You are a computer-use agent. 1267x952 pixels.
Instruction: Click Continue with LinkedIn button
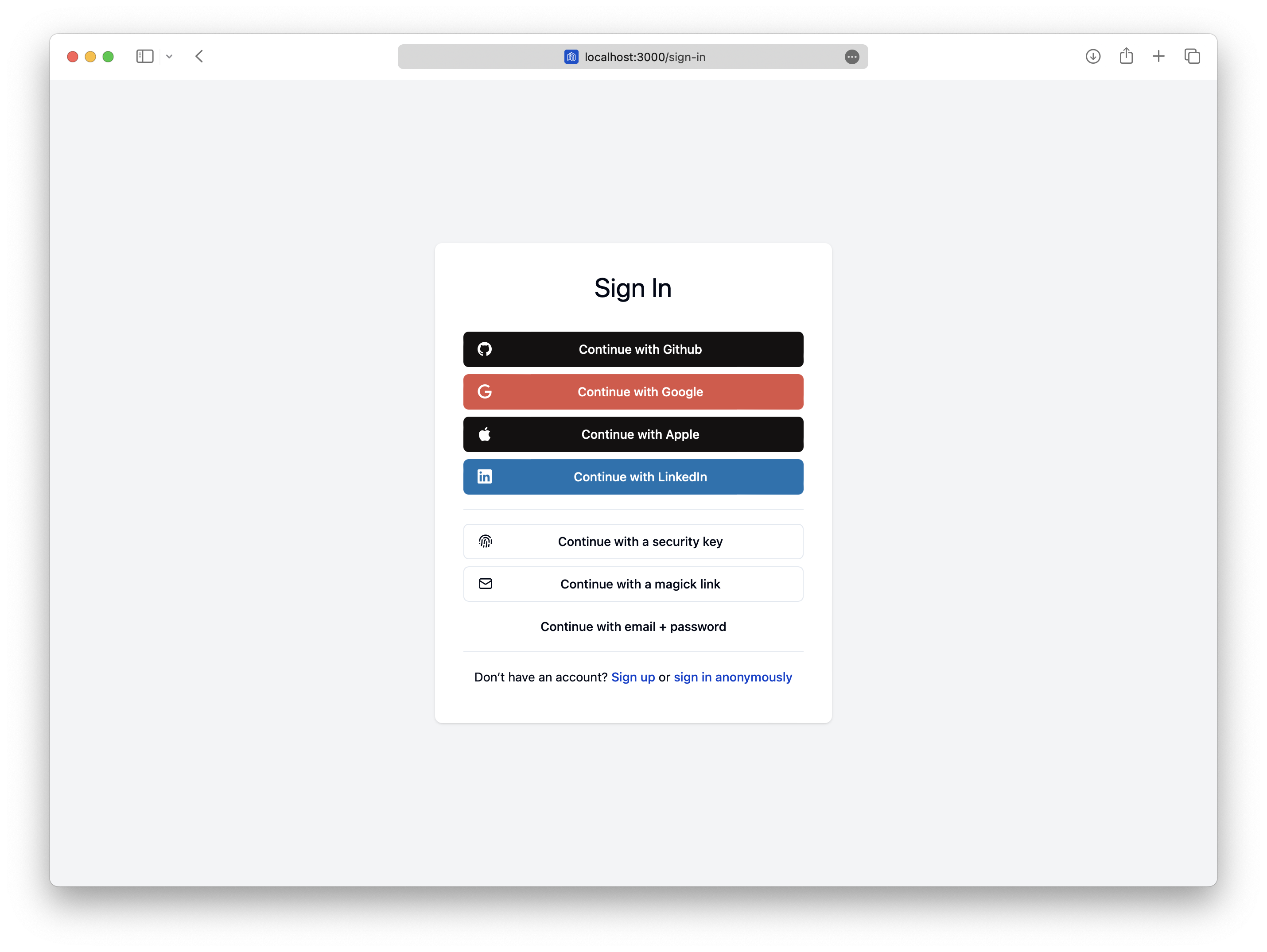(633, 477)
